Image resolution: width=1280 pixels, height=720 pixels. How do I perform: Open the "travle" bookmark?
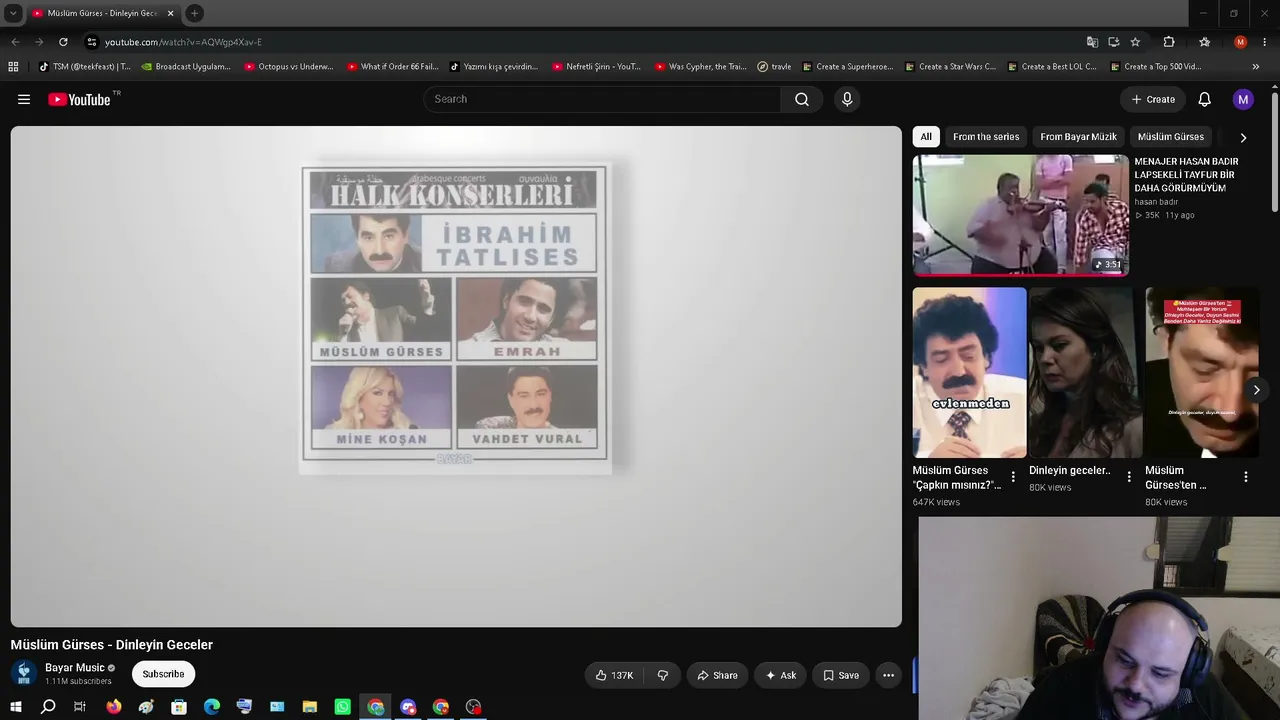click(x=774, y=67)
